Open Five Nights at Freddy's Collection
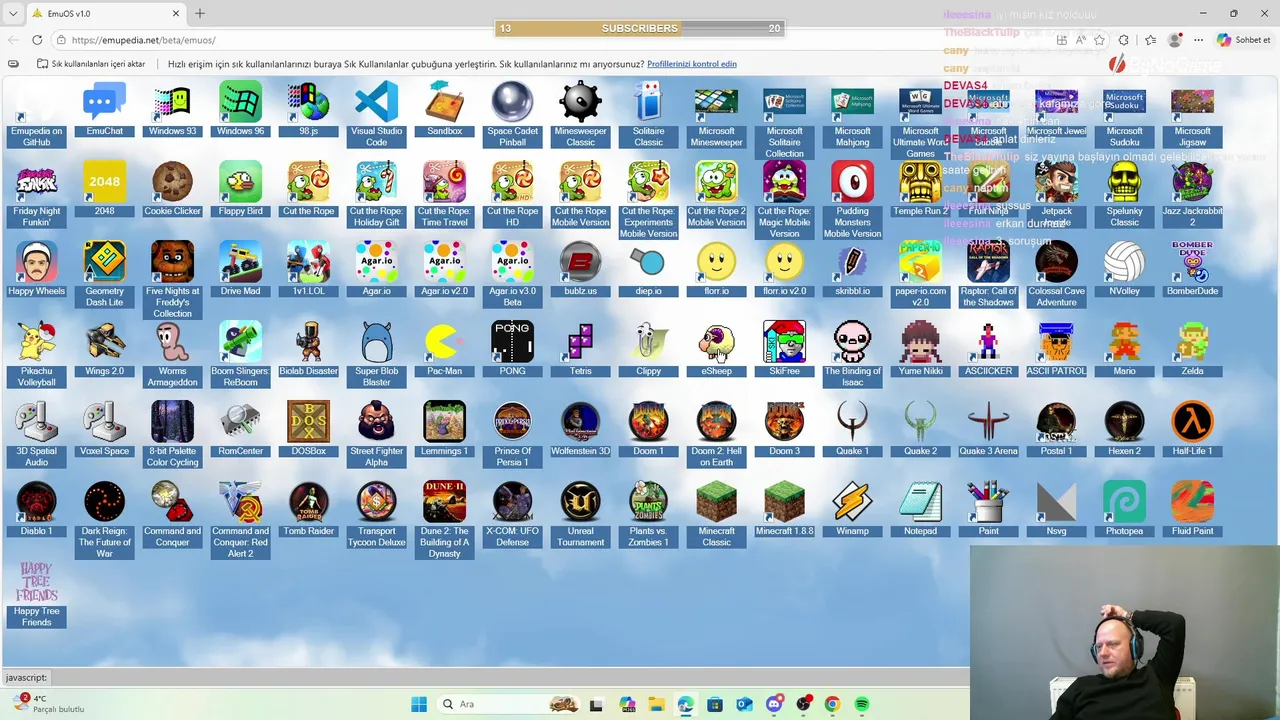 pos(172,280)
